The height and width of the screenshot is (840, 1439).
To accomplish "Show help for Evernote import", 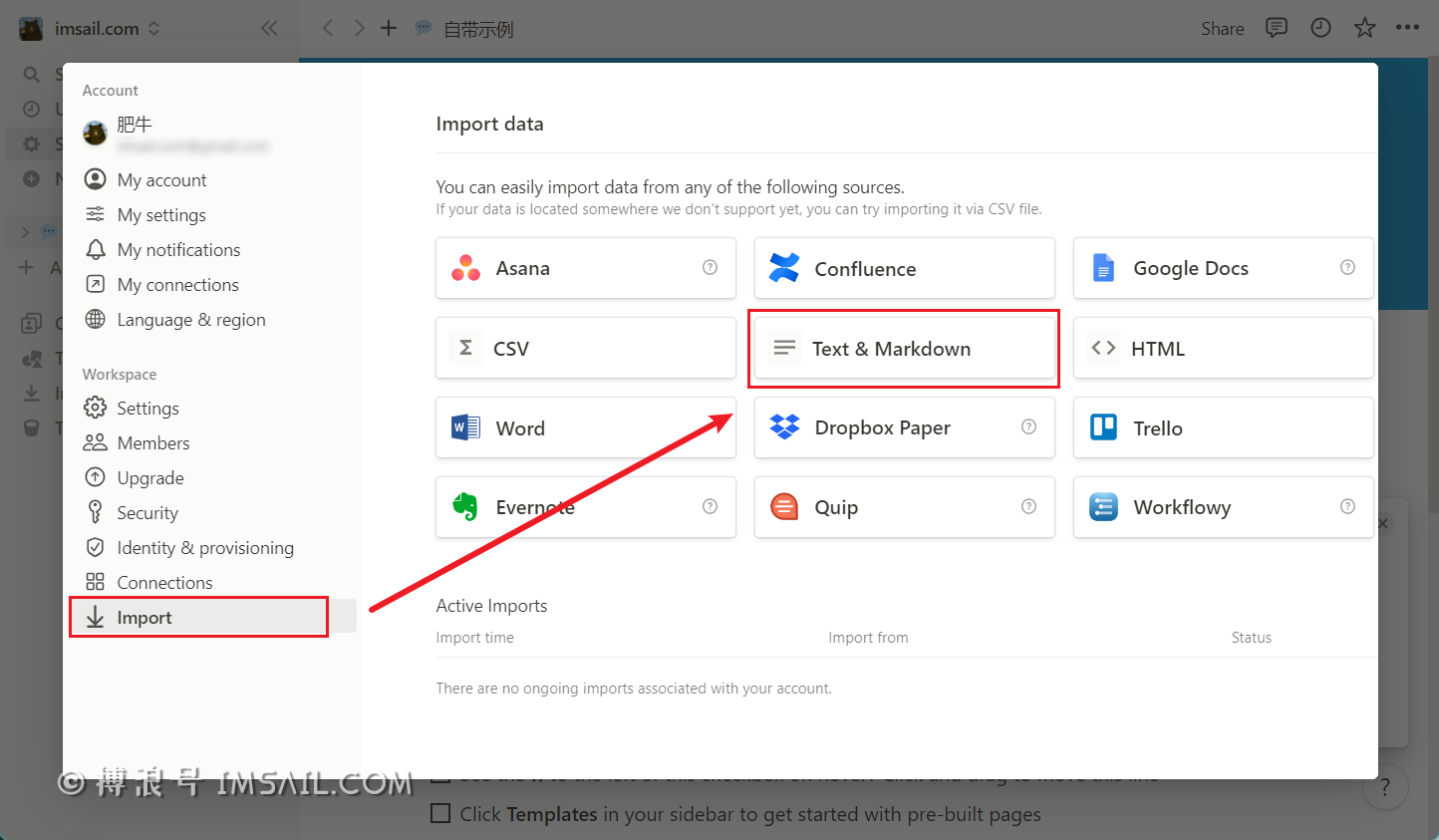I will [710, 506].
